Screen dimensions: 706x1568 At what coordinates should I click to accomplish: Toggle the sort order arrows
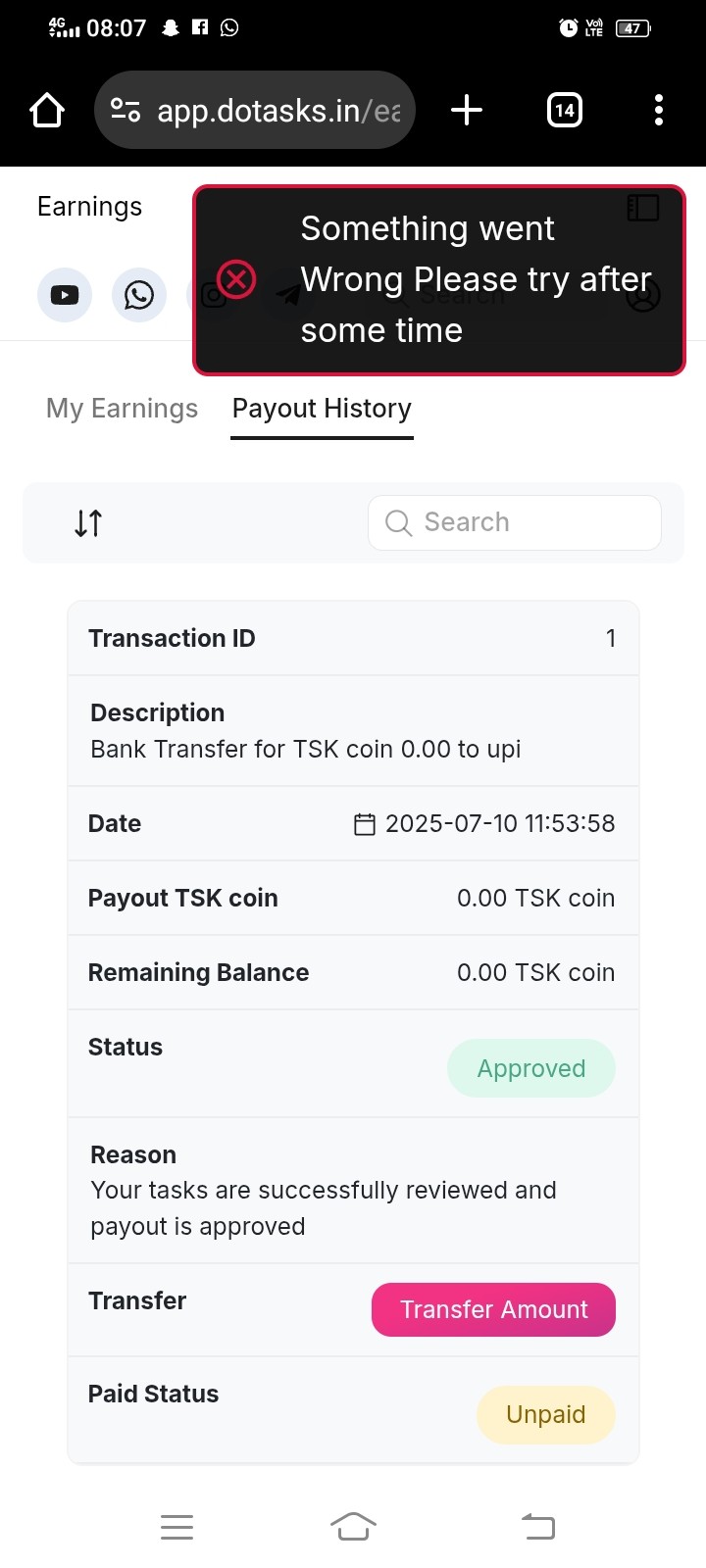88,523
